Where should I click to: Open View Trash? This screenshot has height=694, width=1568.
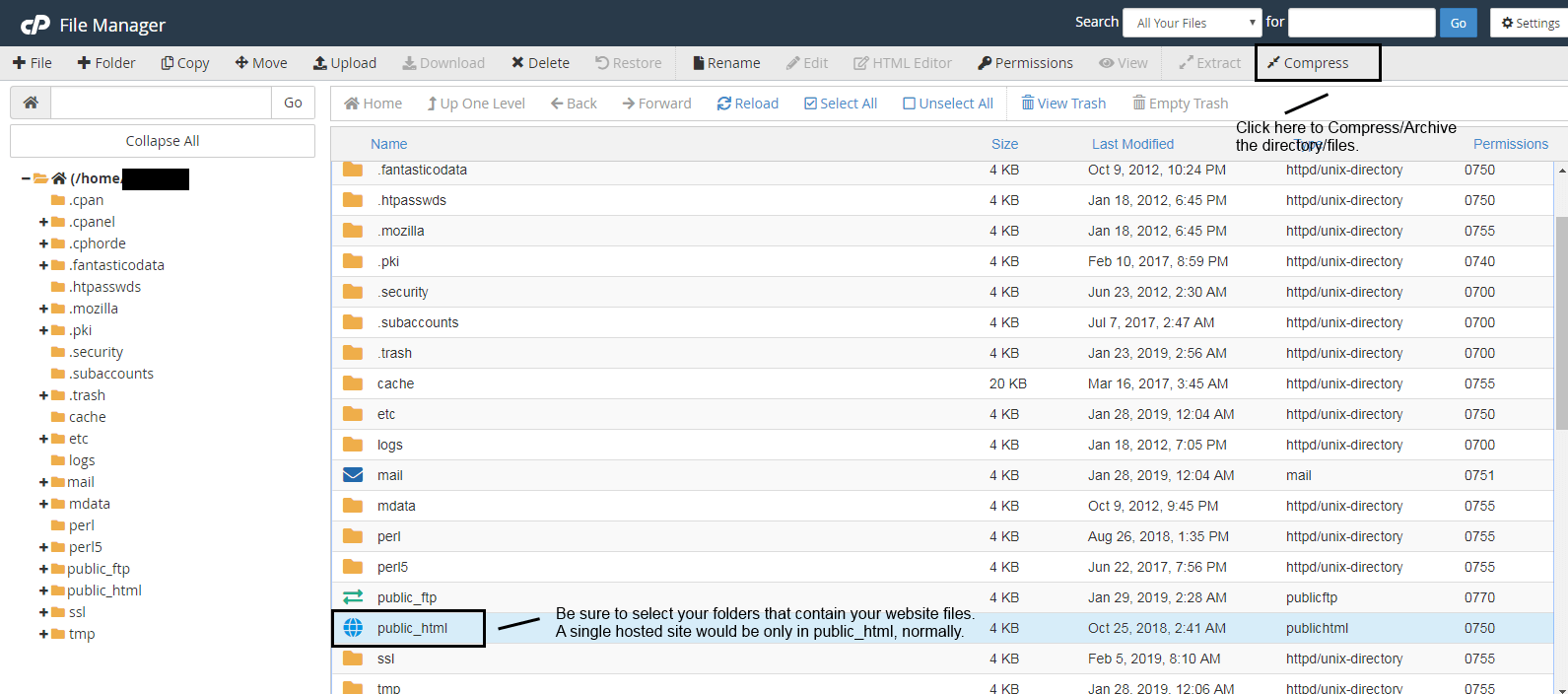1063,104
